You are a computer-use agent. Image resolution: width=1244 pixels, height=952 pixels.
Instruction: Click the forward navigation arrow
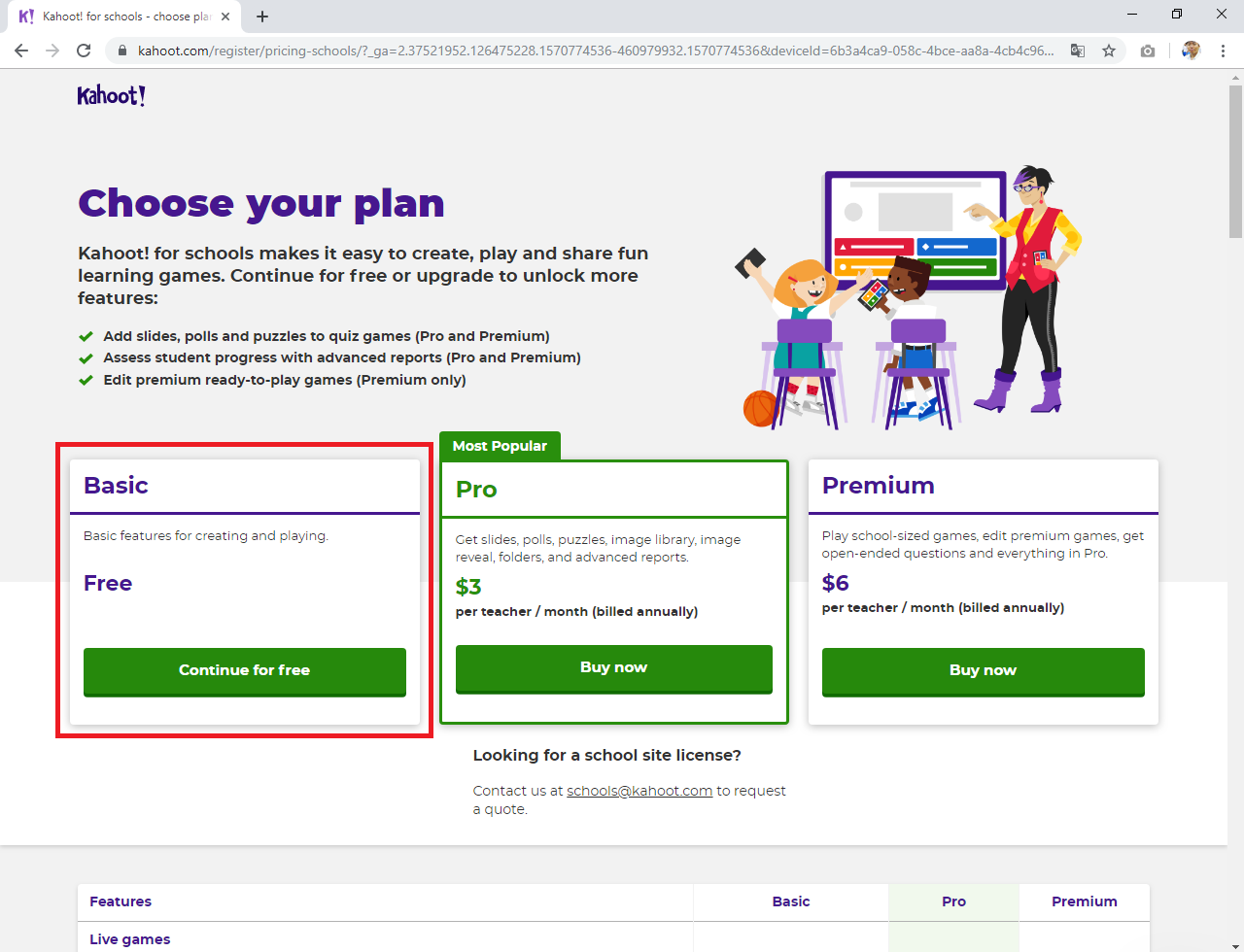click(52, 51)
